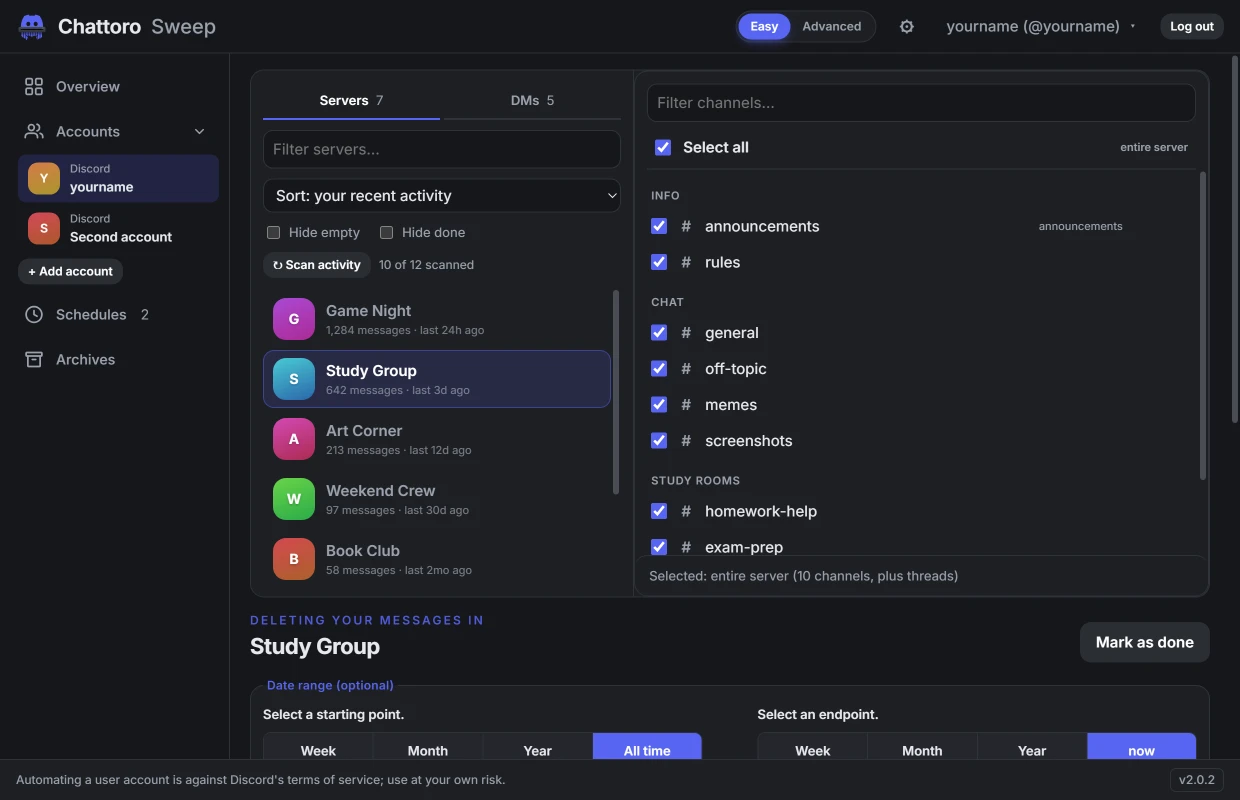Switch to Easy mode
Image resolution: width=1240 pixels, height=800 pixels.
765,27
